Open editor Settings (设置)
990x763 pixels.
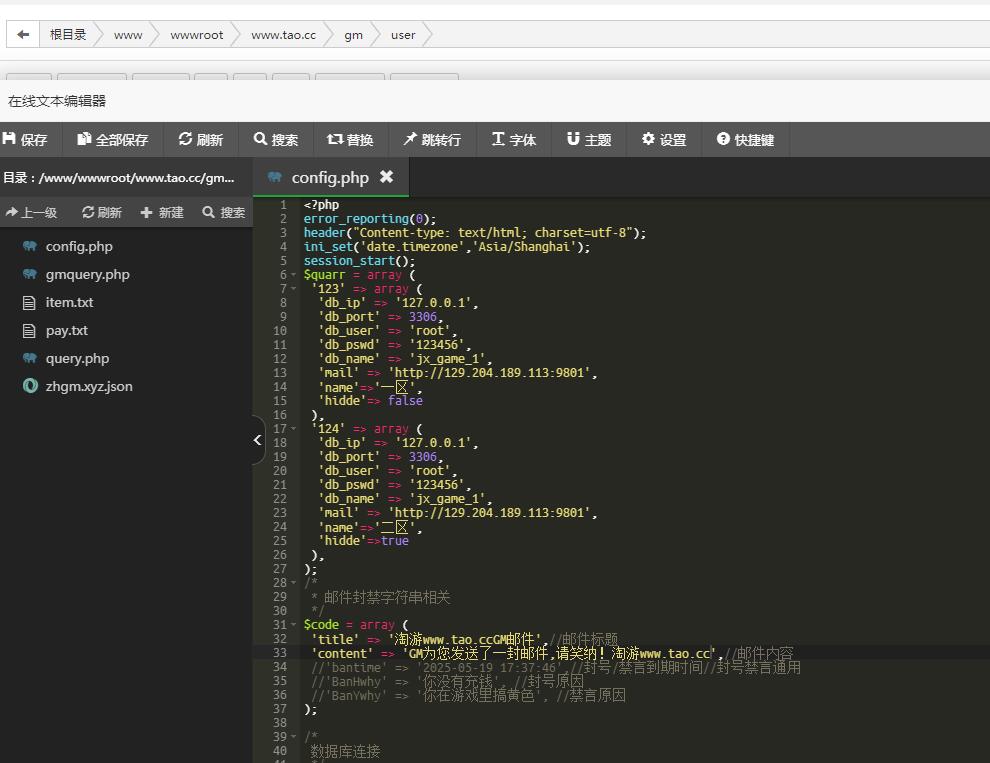pos(664,140)
